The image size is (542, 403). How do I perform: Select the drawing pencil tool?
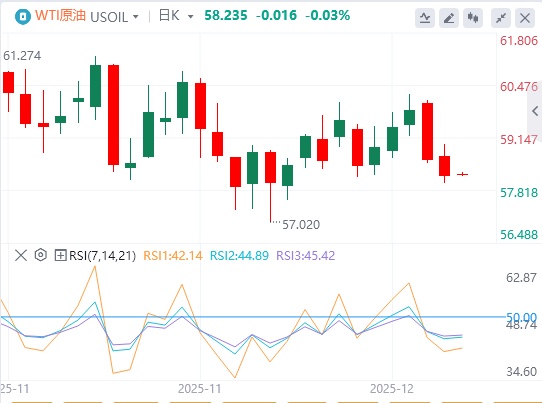(449, 18)
